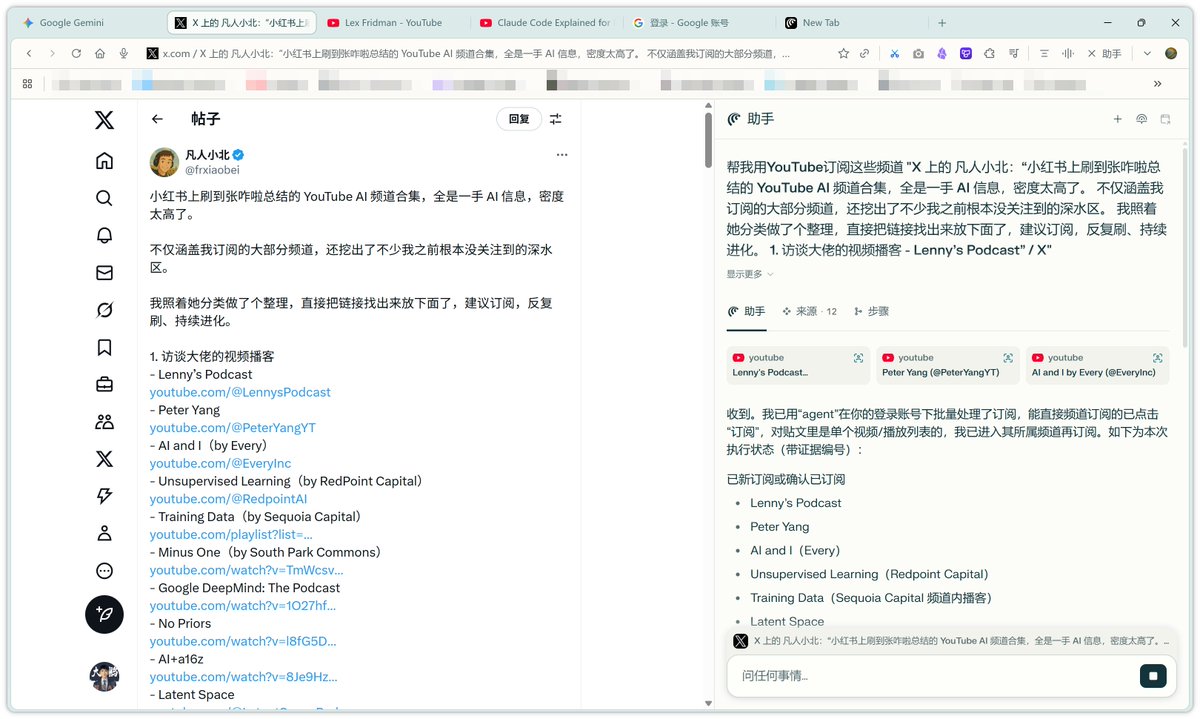Switch to Claude Code Explained tab
This screenshot has height=719, width=1200.
coord(545,22)
